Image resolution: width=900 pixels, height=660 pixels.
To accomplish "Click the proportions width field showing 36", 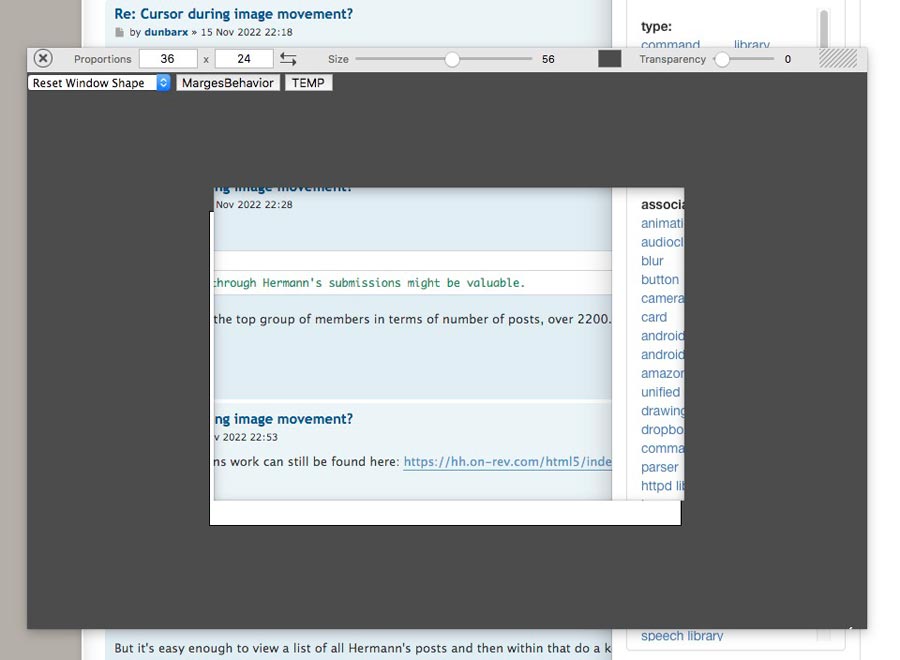I will coord(167,59).
